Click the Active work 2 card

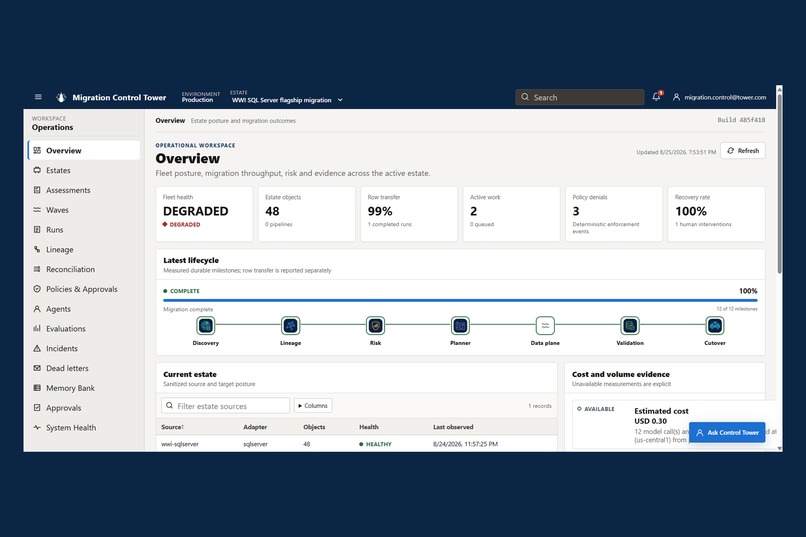[x=511, y=214]
